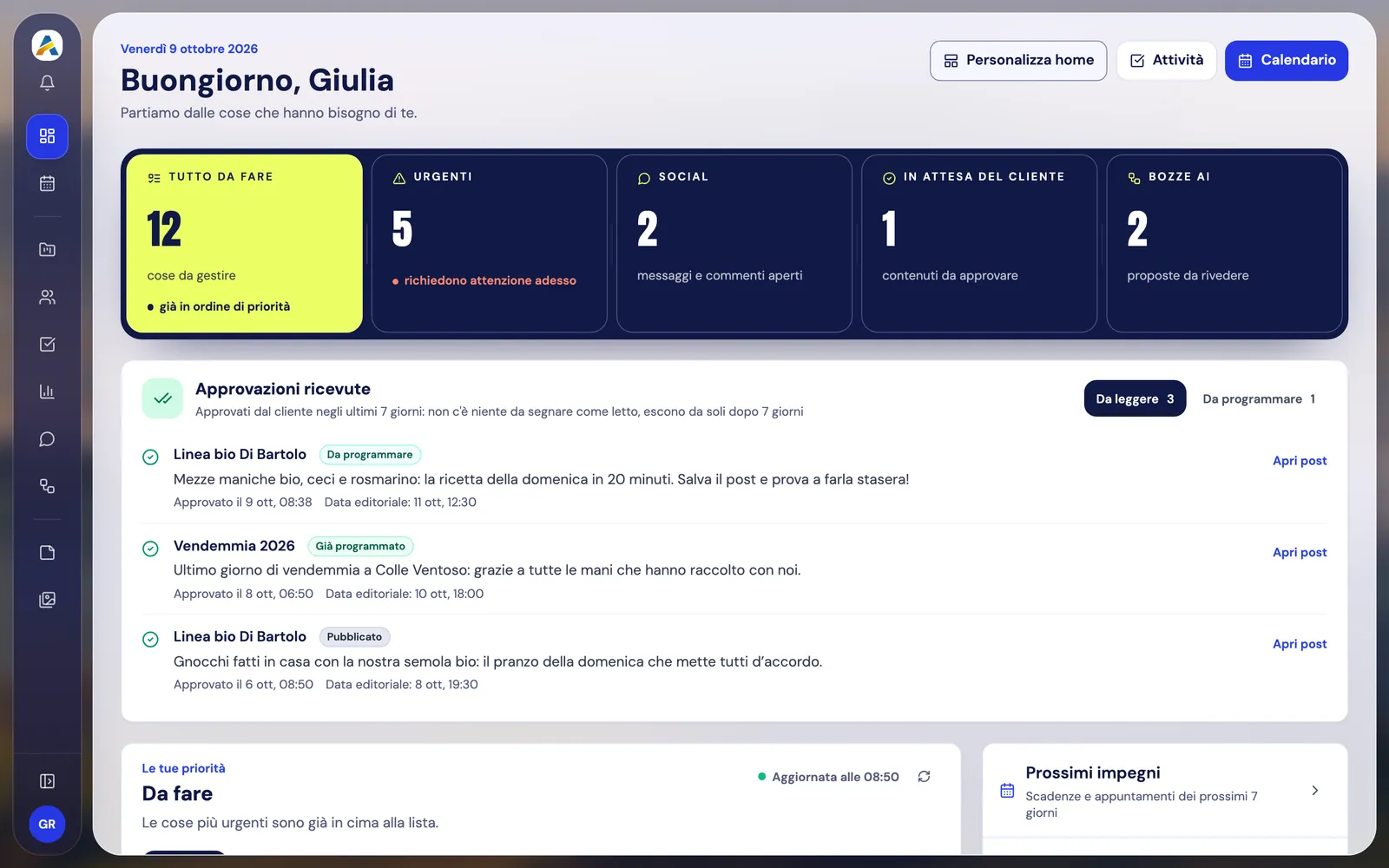Open the messages chat bubble icon in sidebar
This screenshot has height=868, width=1389.
pyautogui.click(x=47, y=439)
